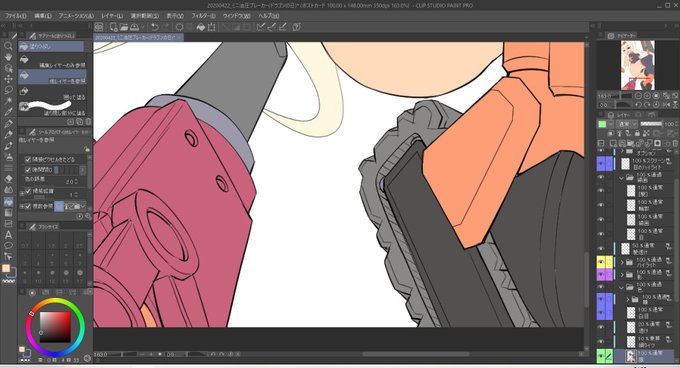Hide the 50% opacity layer
680x368 pixels.
[601, 248]
